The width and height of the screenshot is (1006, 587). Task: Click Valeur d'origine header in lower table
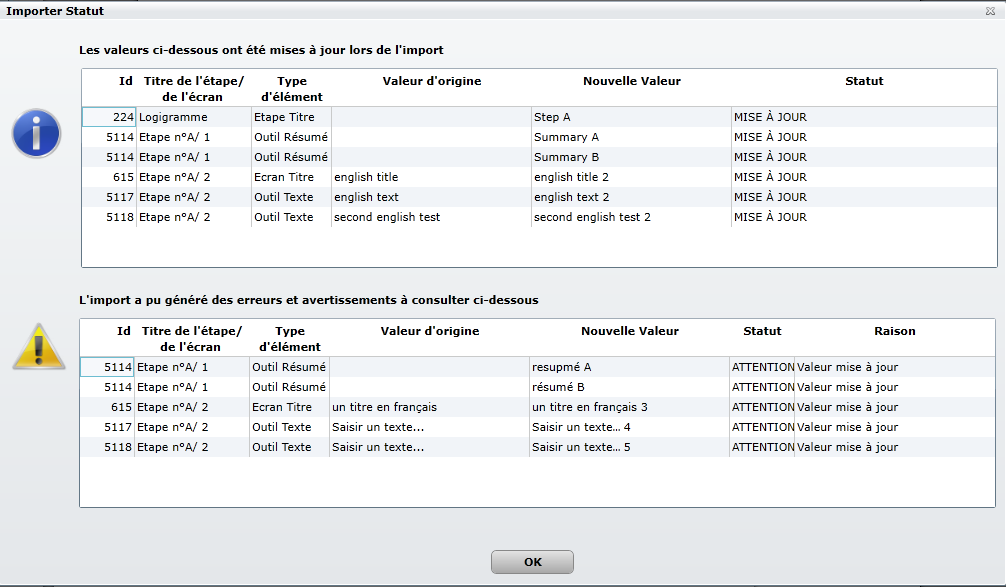429,331
